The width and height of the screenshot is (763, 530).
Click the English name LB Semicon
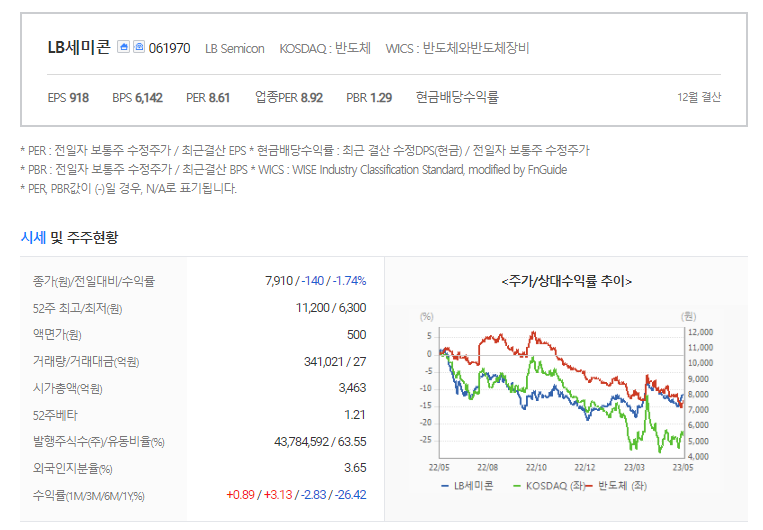pos(235,49)
